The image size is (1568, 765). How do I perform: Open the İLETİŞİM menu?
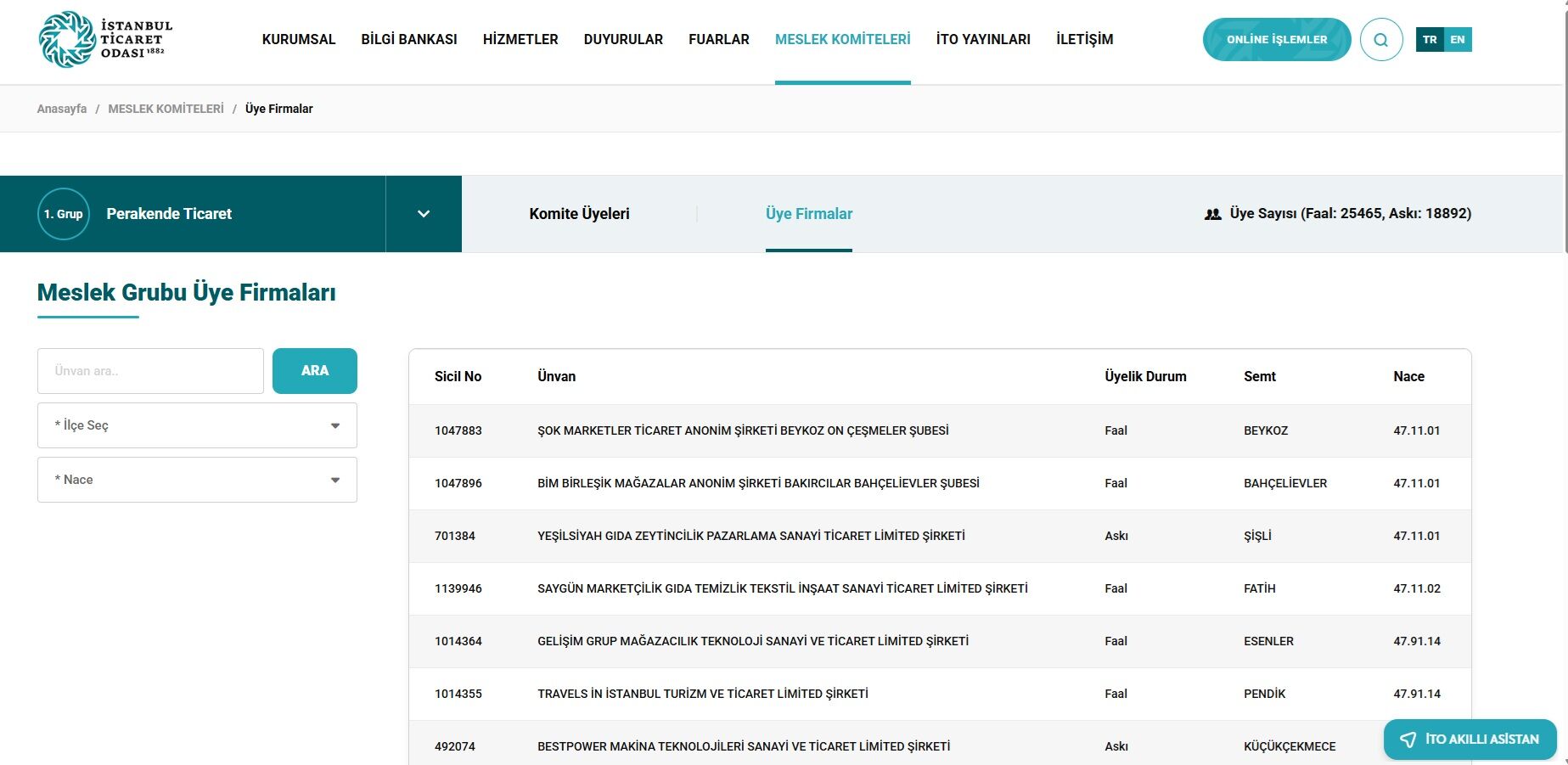tap(1085, 39)
